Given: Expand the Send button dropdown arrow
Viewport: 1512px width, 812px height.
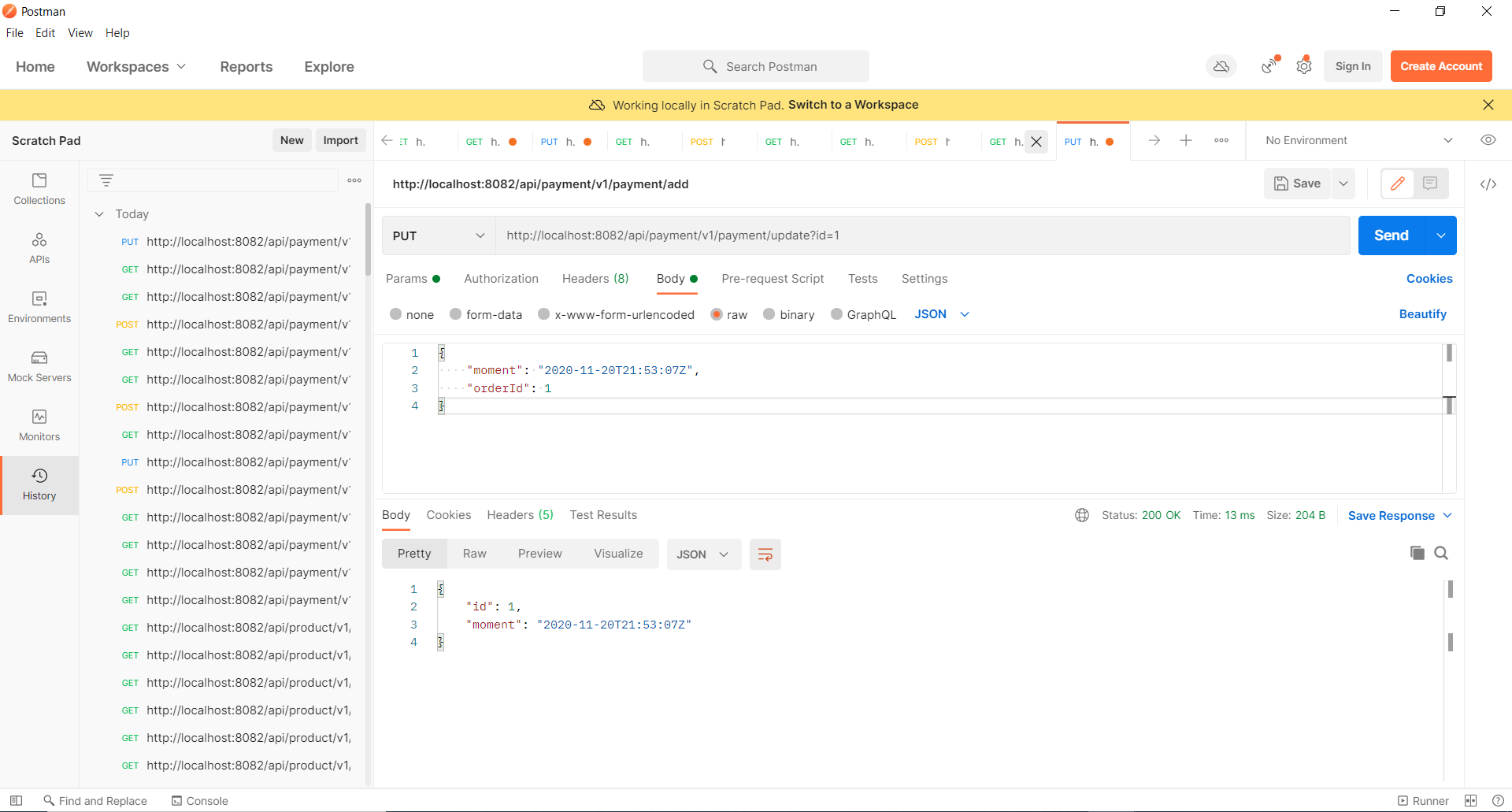Looking at the screenshot, I should 1441,235.
